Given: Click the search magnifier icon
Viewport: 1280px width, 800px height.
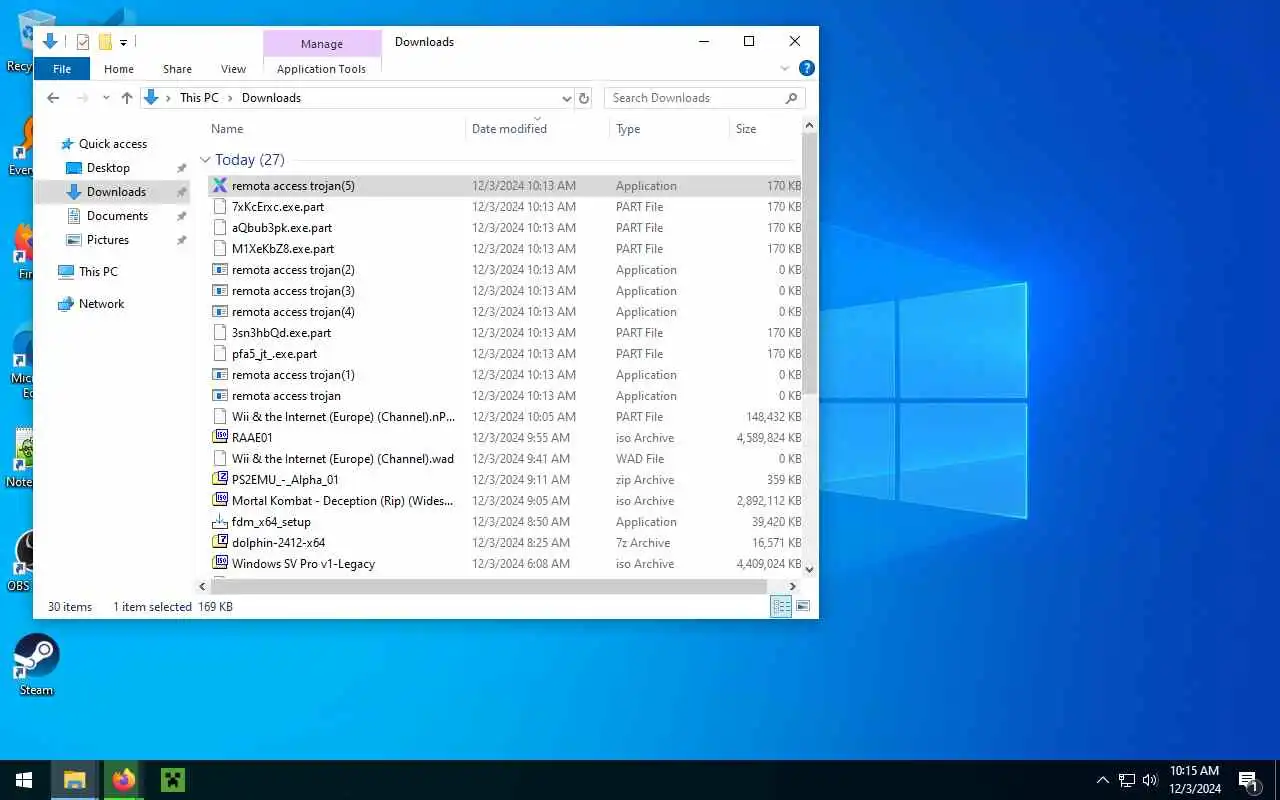Looking at the screenshot, I should pyautogui.click(x=792, y=98).
